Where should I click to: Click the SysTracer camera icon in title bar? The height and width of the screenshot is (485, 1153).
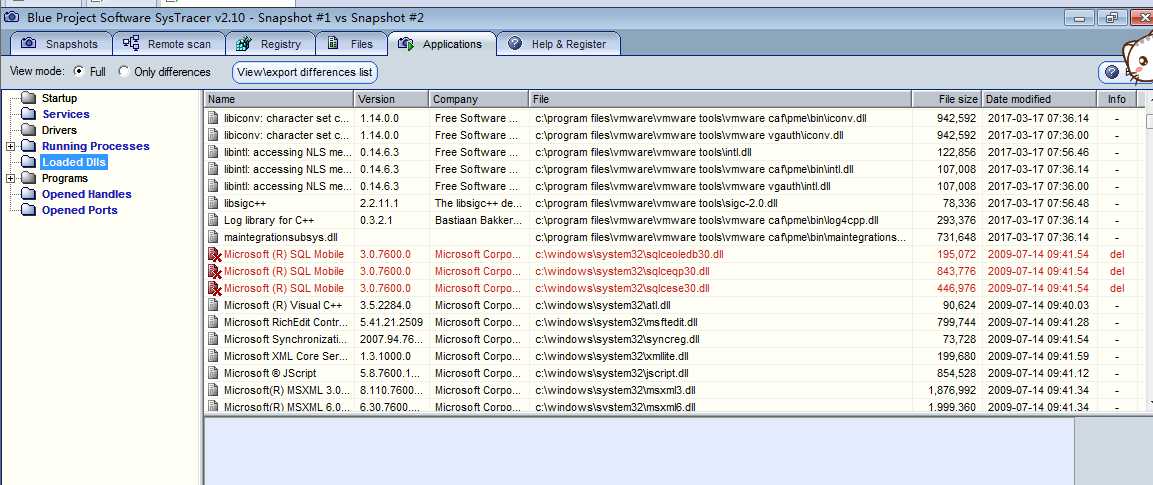pos(12,16)
